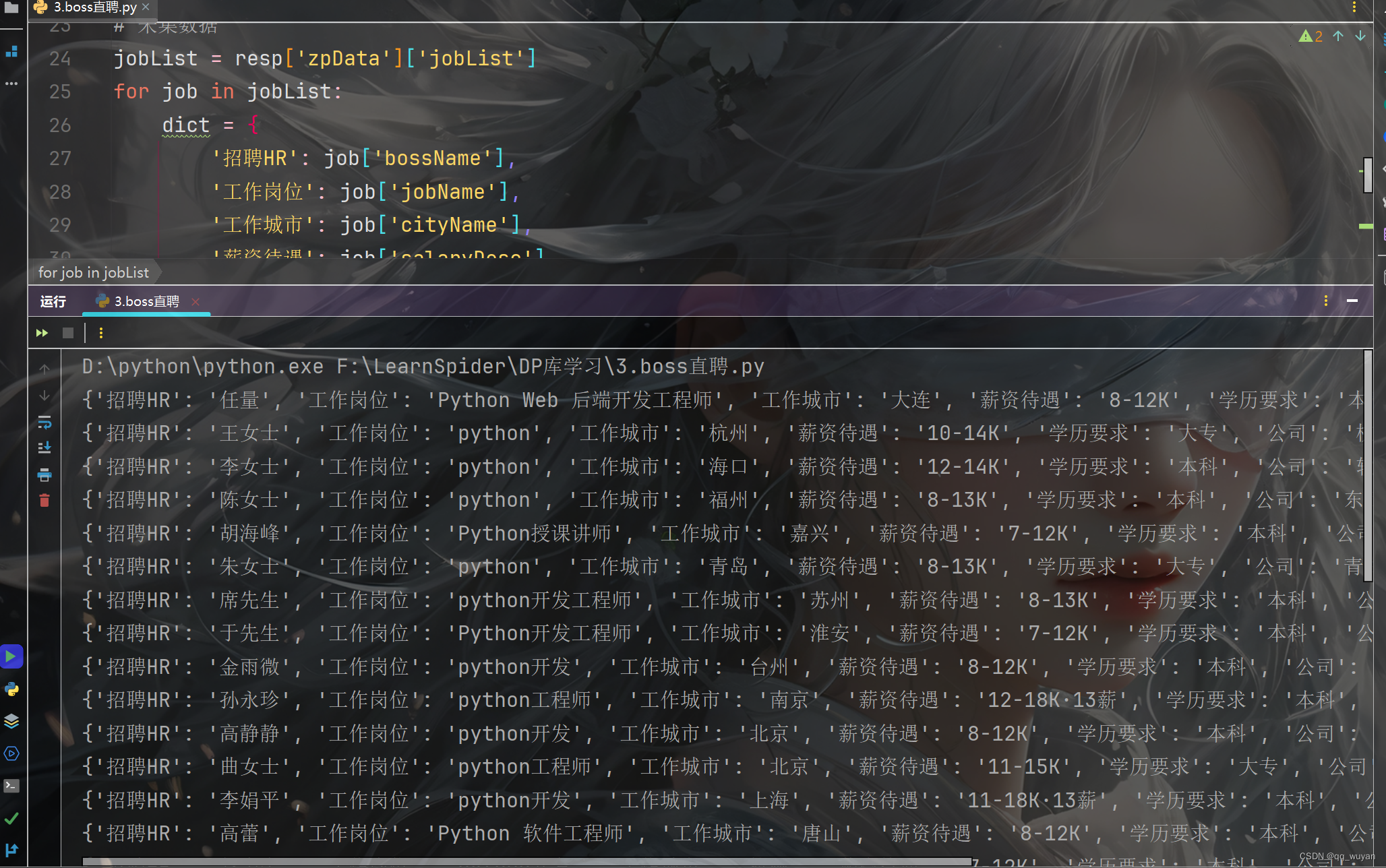Toggle the Run tool window button

[11, 656]
